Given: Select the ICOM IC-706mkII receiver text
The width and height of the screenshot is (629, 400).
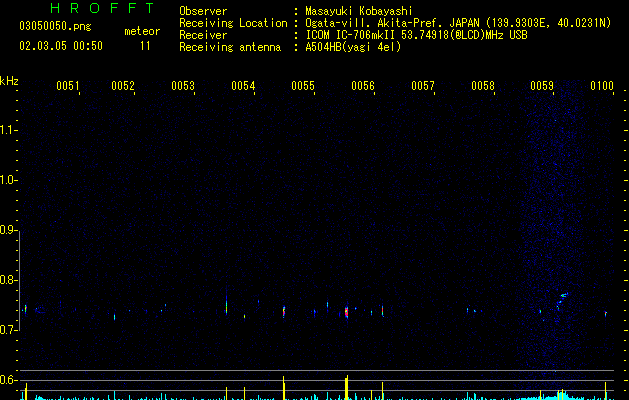Looking at the screenshot, I should pos(416,35).
